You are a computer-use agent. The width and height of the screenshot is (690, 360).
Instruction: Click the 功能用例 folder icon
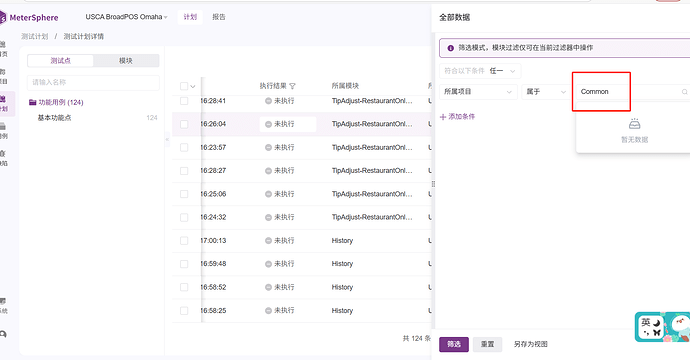[x=32, y=102]
